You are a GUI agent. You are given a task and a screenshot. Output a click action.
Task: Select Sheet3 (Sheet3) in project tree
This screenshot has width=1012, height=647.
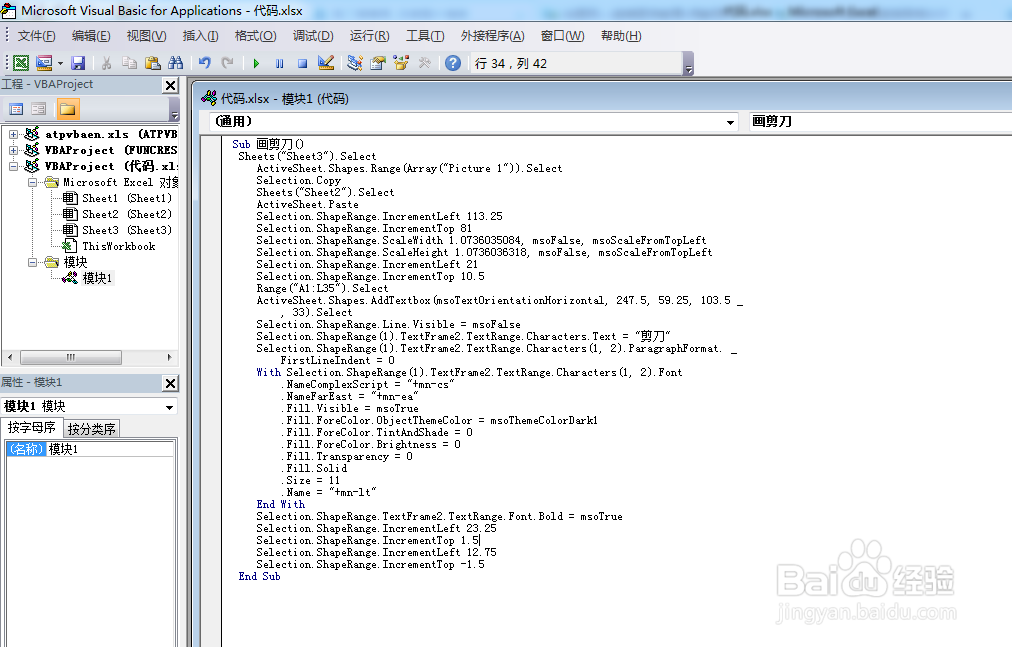point(126,231)
